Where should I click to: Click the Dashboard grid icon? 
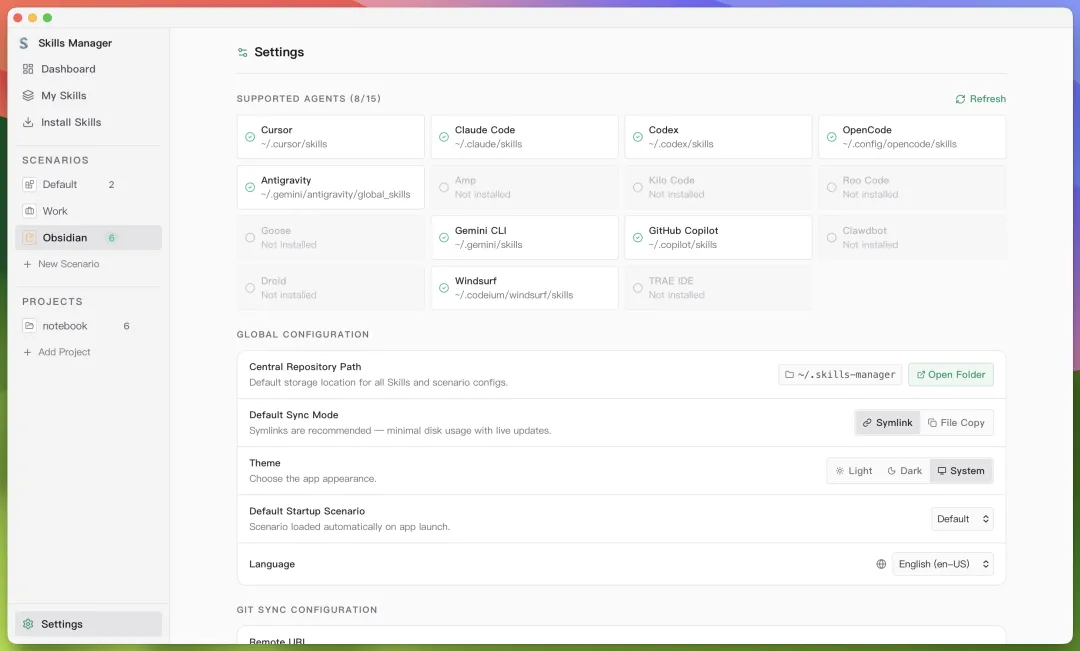[28, 69]
